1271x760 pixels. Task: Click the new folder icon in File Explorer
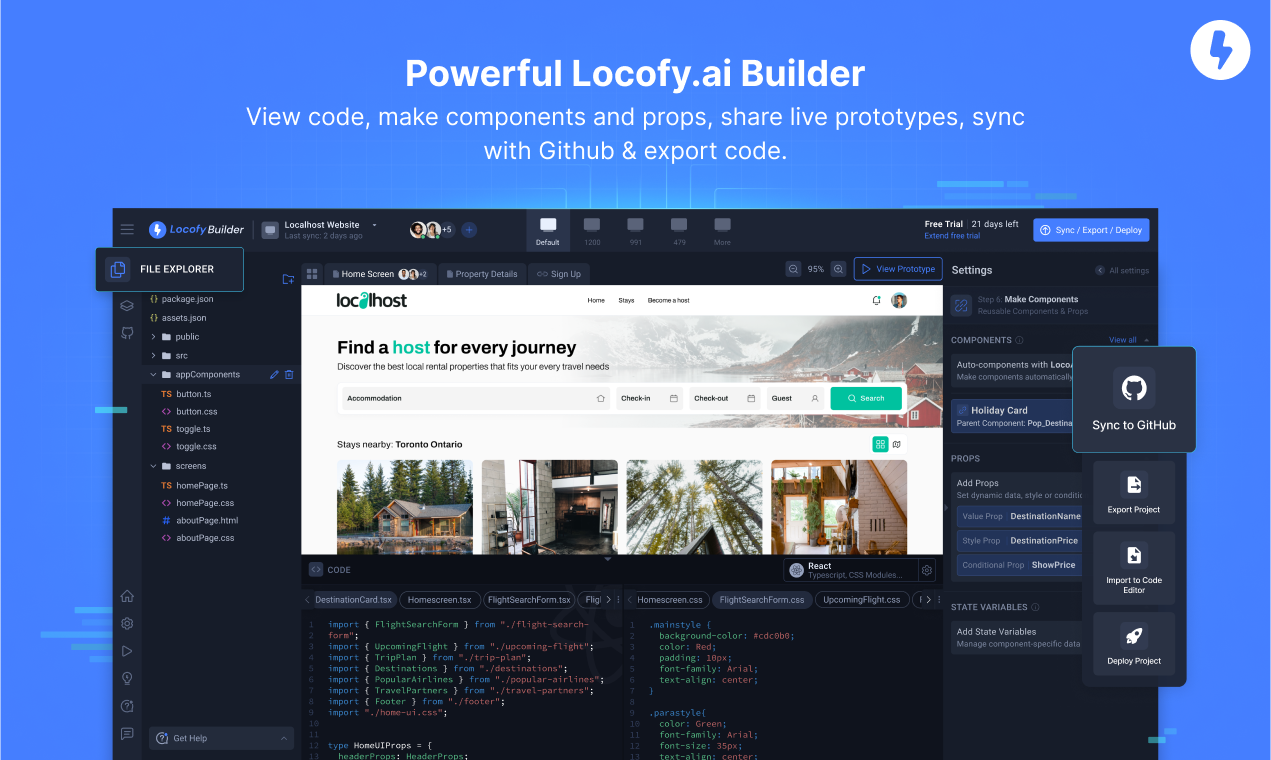(288, 279)
